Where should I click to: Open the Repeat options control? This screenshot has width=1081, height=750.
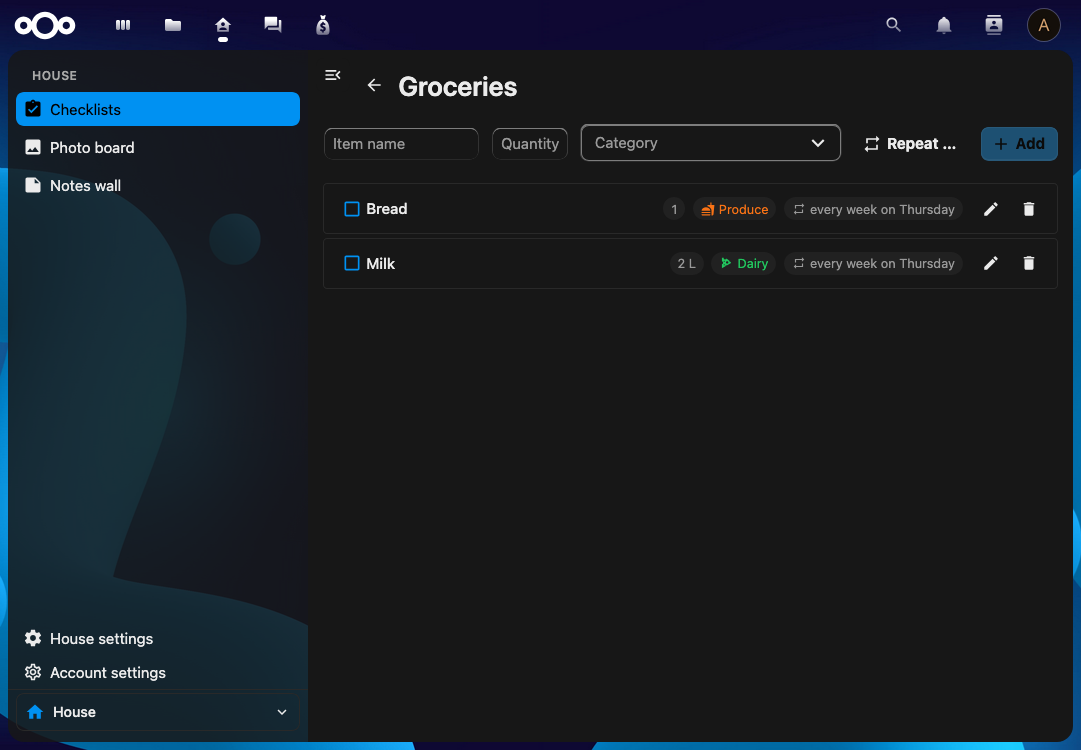908,143
